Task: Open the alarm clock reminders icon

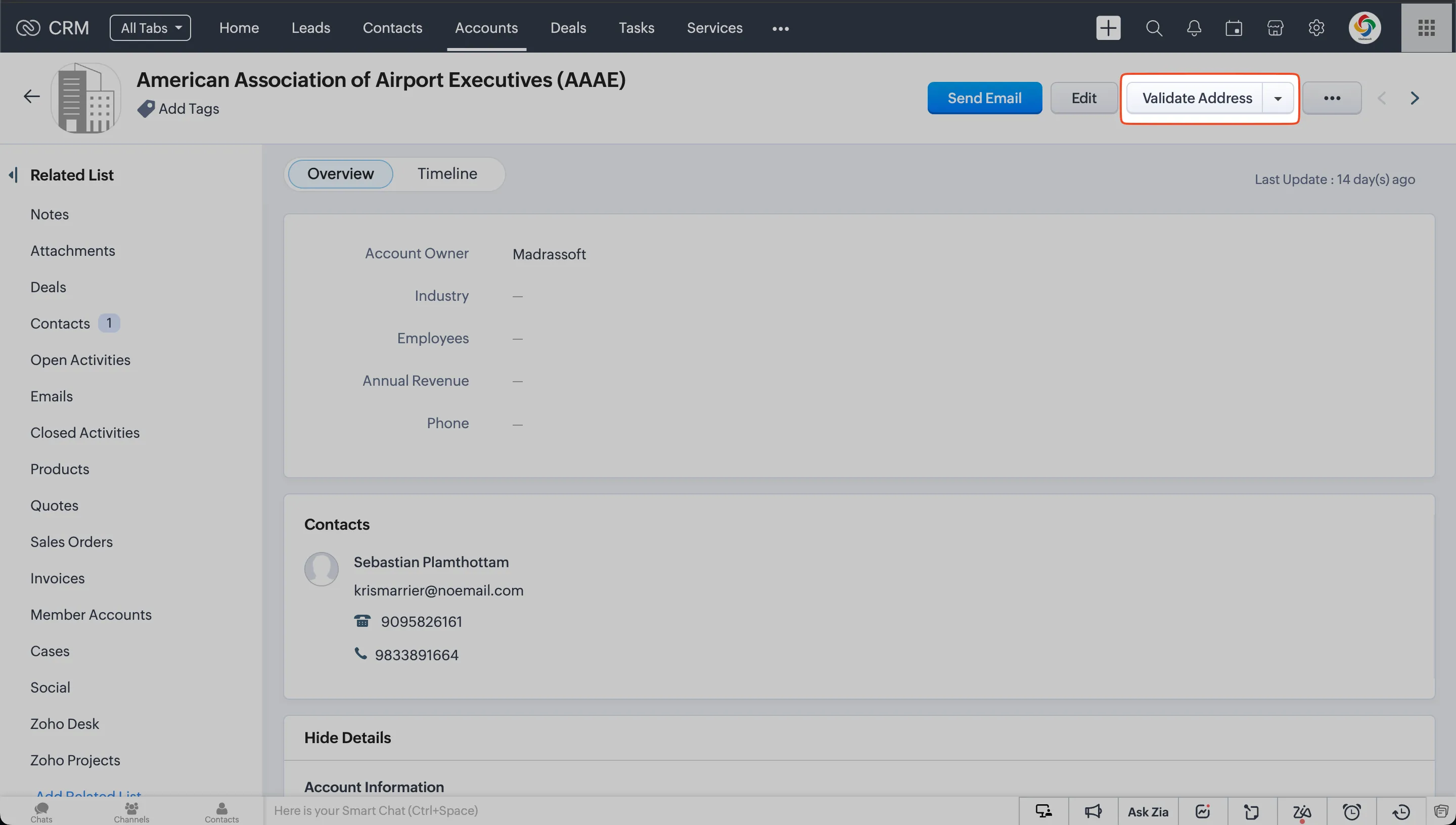Action: point(1352,812)
